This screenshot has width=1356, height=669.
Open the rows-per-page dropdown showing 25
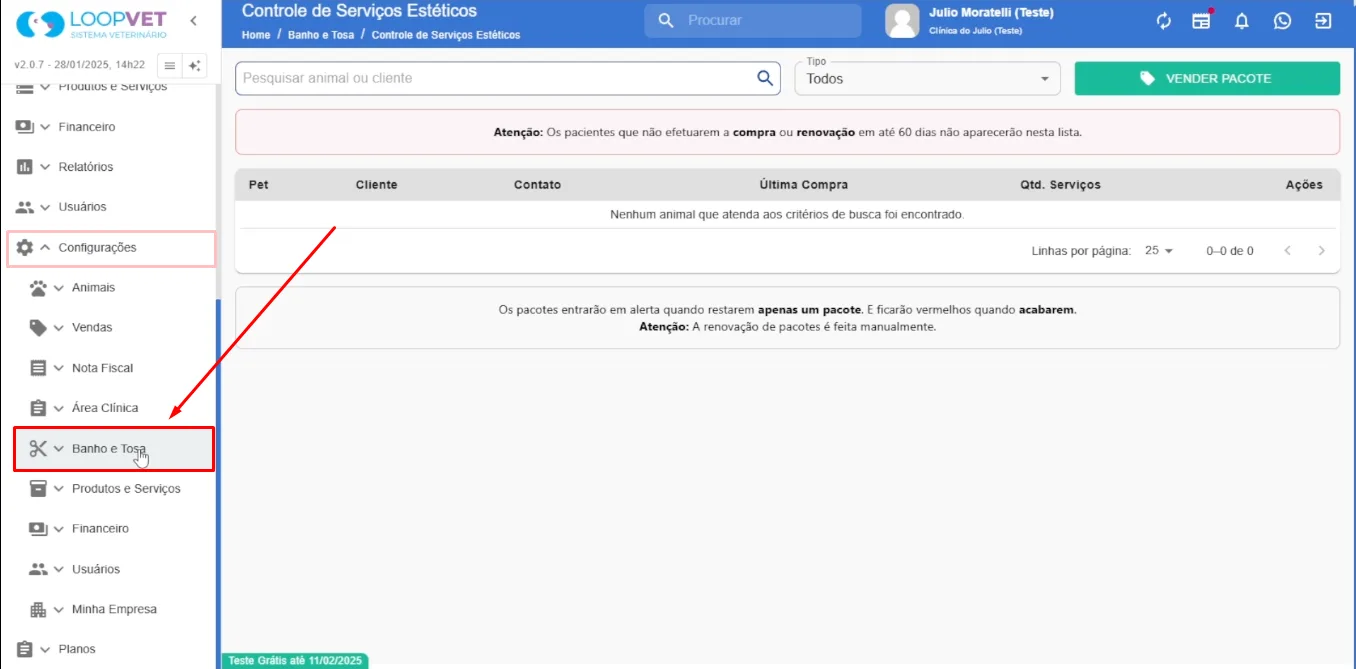(x=1159, y=251)
